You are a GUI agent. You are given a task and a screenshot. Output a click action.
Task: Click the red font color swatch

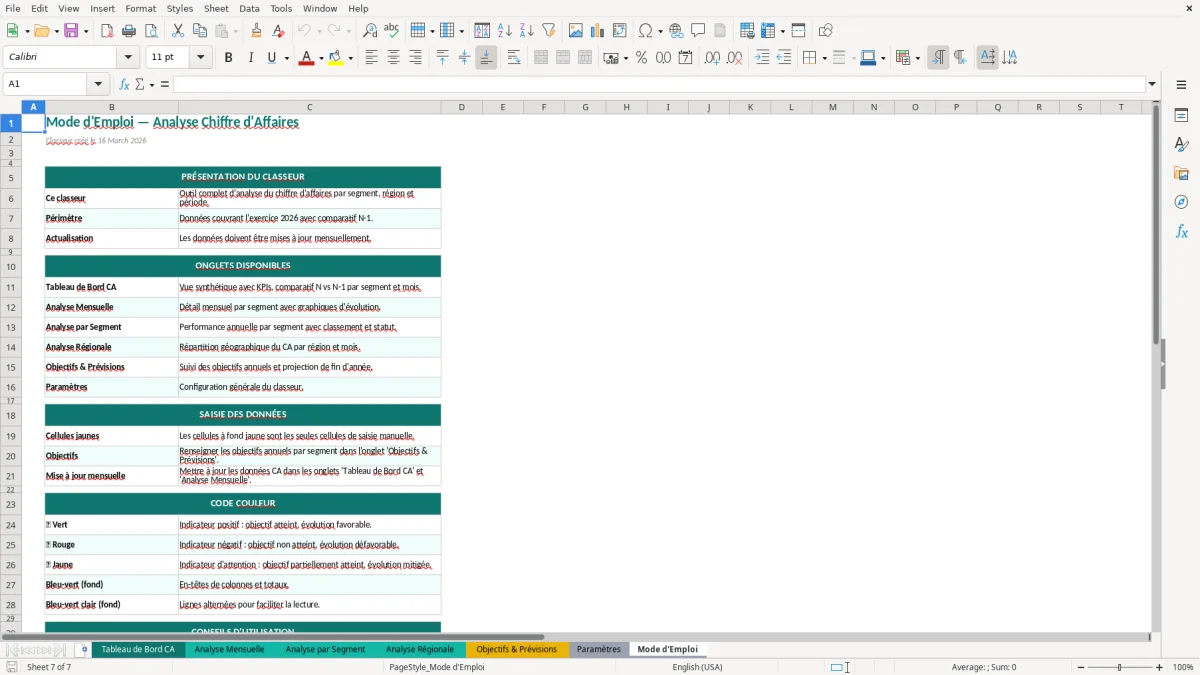tap(305, 58)
